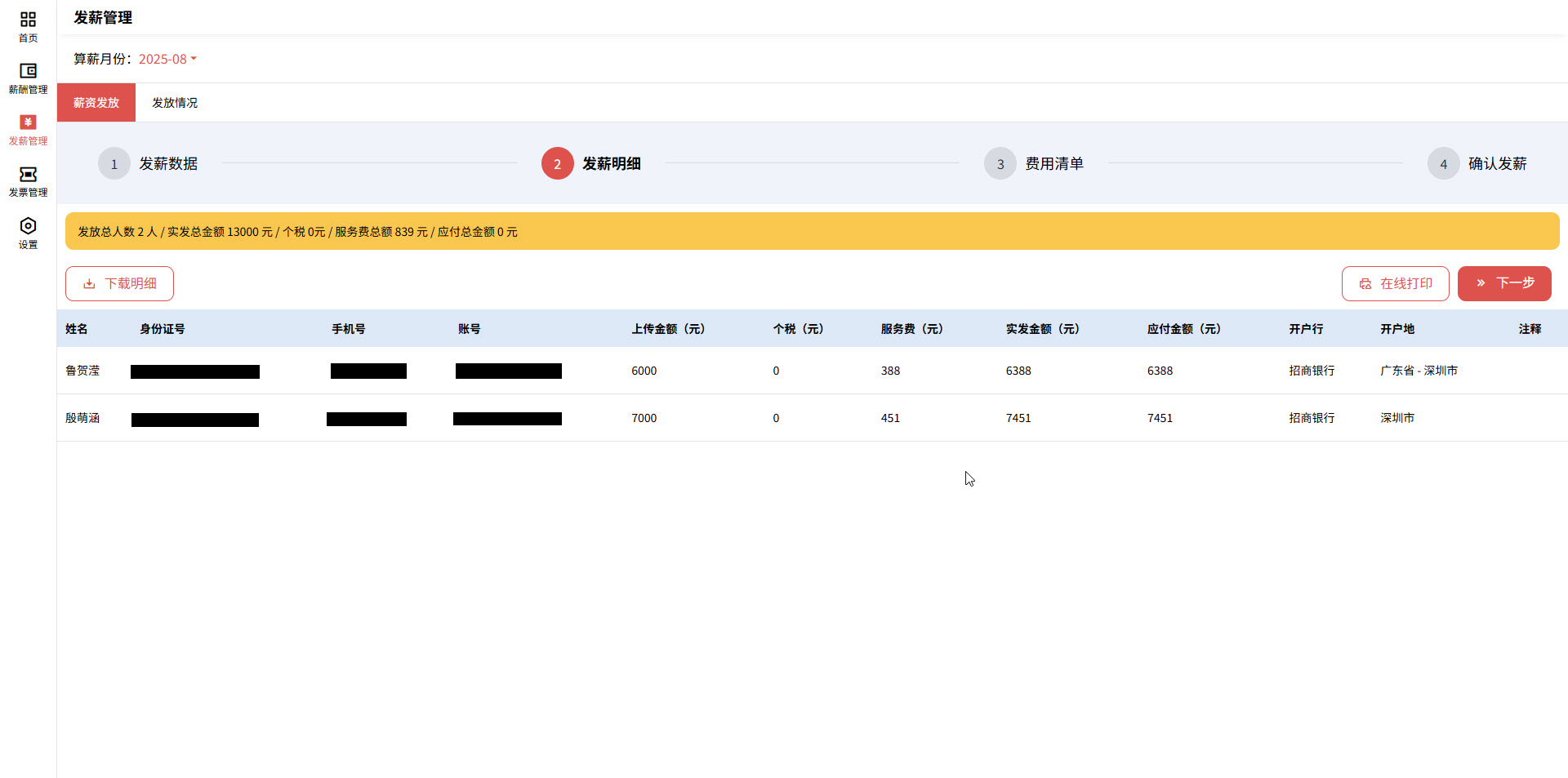Switch to the 发放情况 tab
1568x778 pixels.
tap(175, 103)
